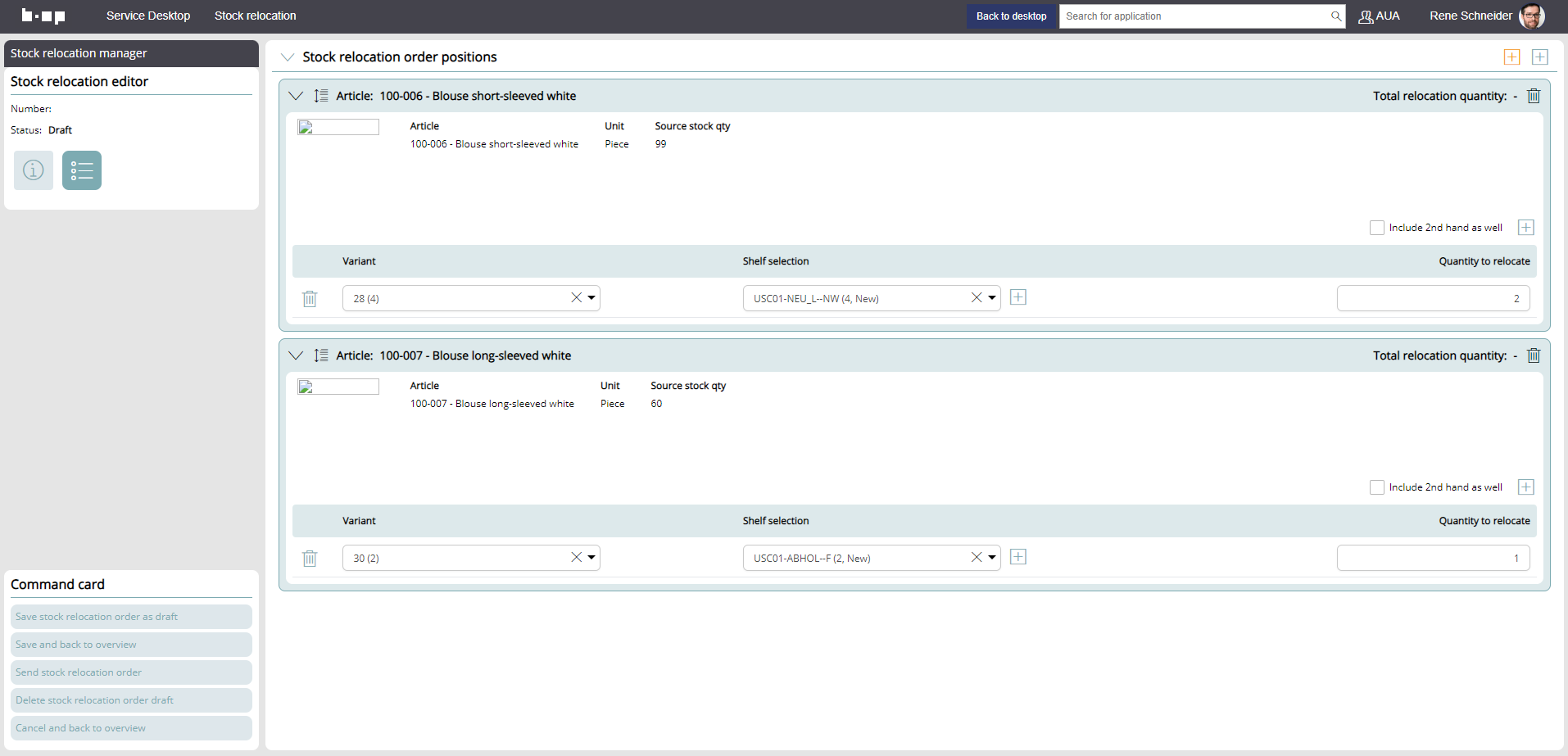
Task: Click the Back to desktop button
Action: click(1011, 16)
